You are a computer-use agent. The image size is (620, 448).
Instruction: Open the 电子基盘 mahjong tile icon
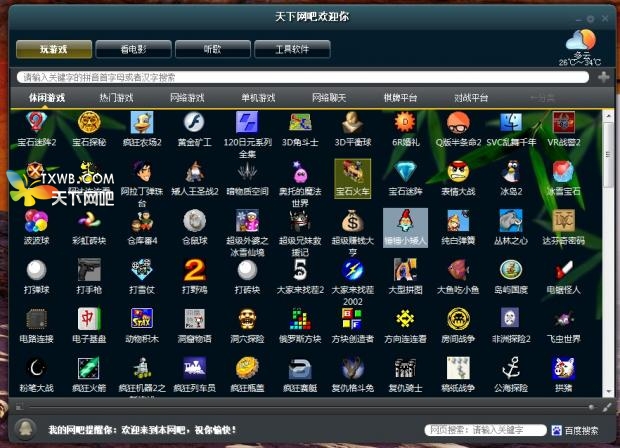coord(89,319)
